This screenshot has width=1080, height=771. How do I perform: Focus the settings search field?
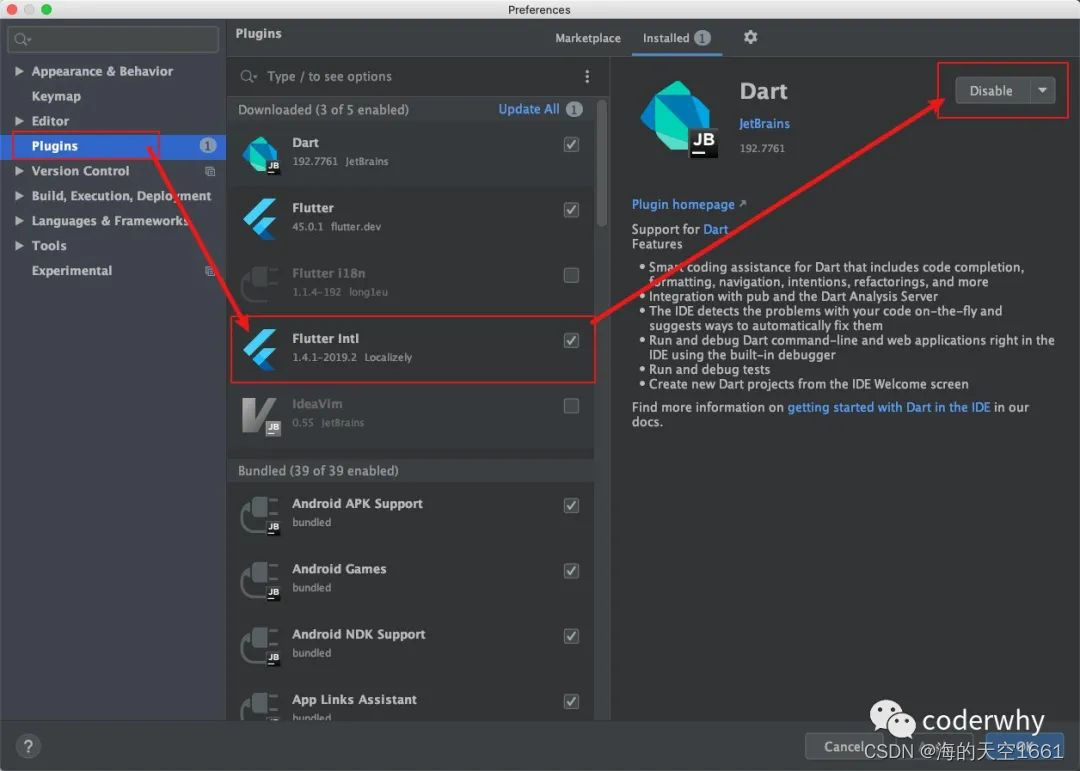coord(114,39)
